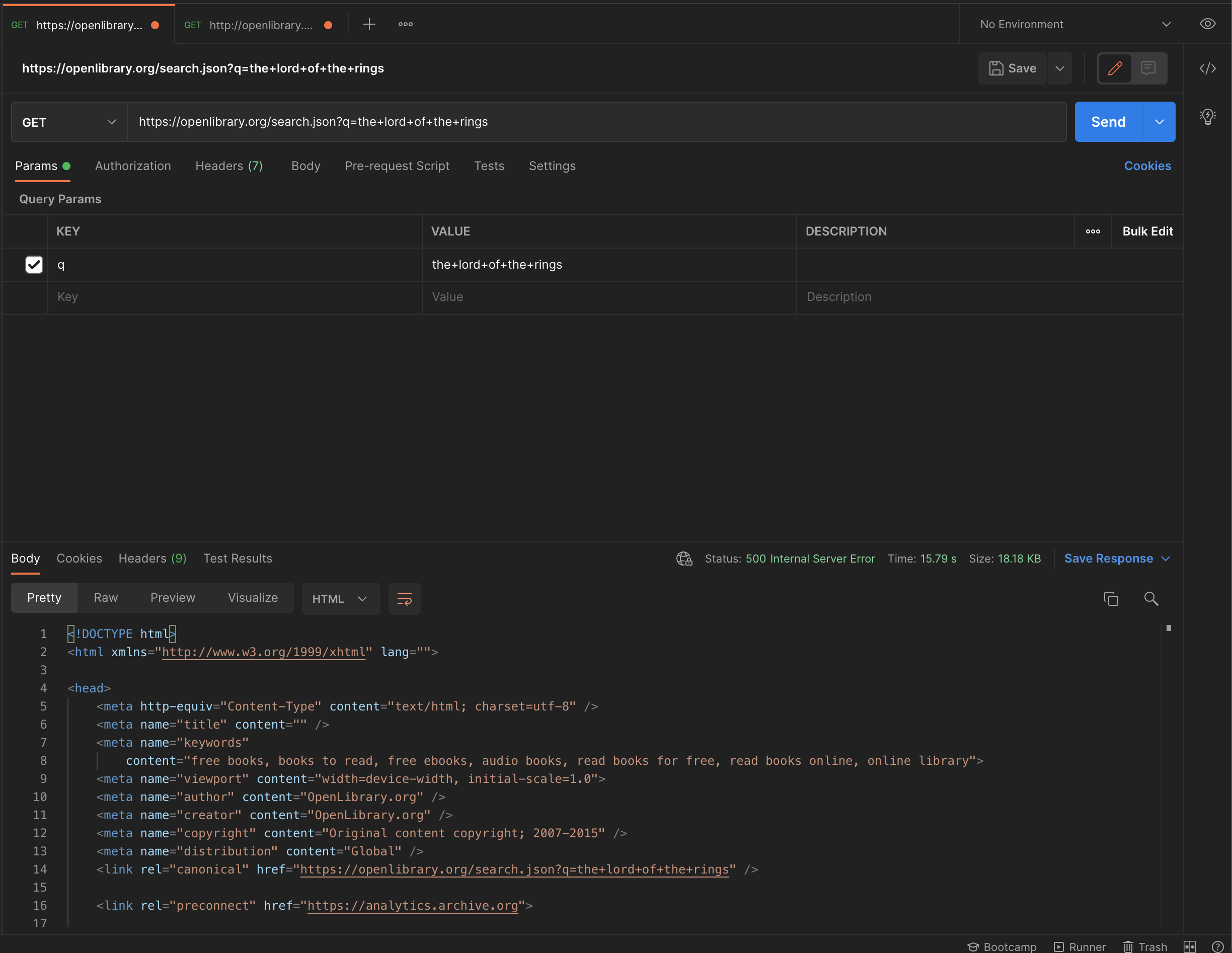Switch to documentation edit pencil mode
This screenshot has width=1232, height=953.
pyautogui.click(x=1115, y=68)
